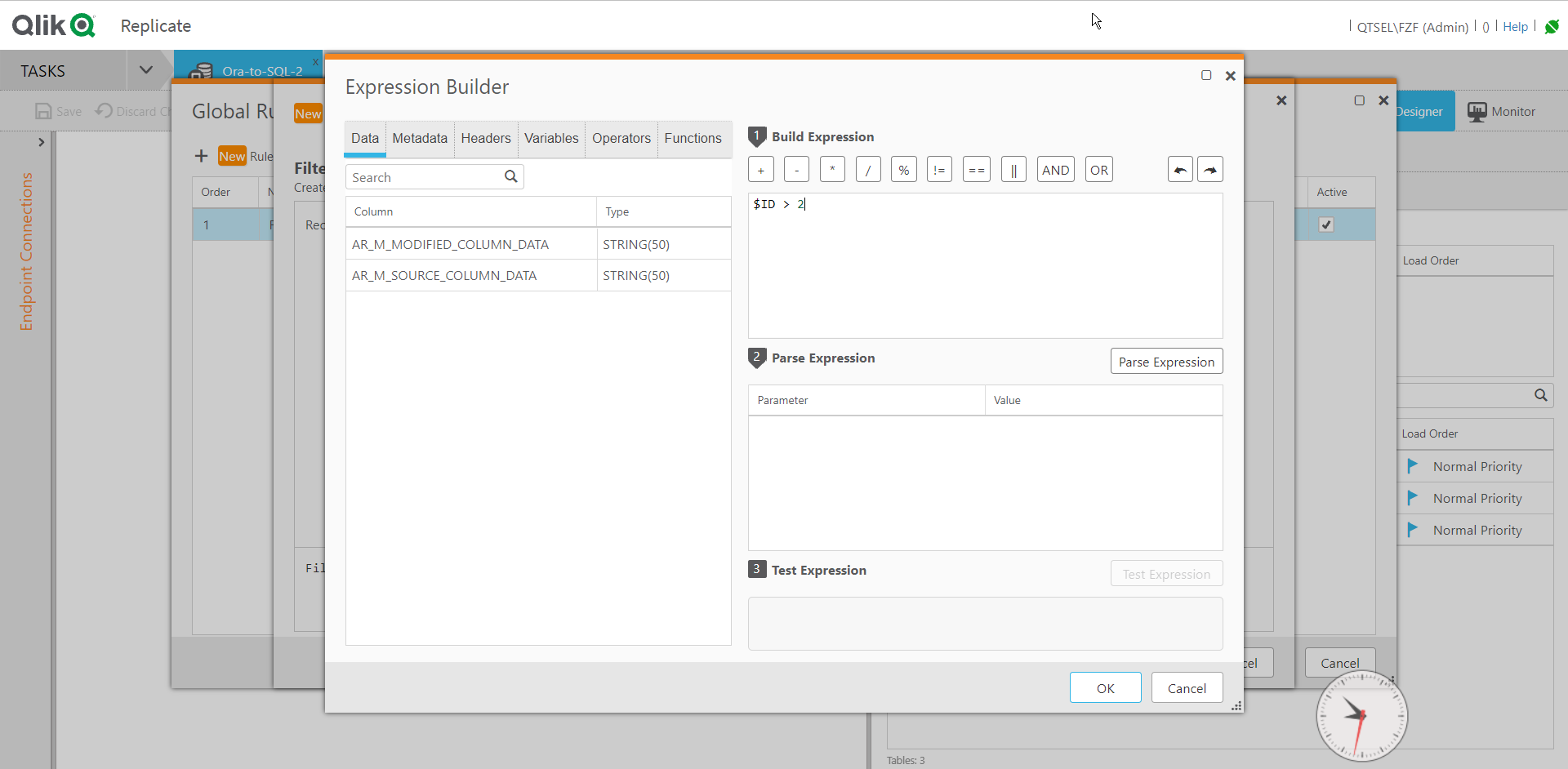Image resolution: width=1568 pixels, height=769 pixels.
Task: Click the Monitor view icon
Action: point(1477,112)
